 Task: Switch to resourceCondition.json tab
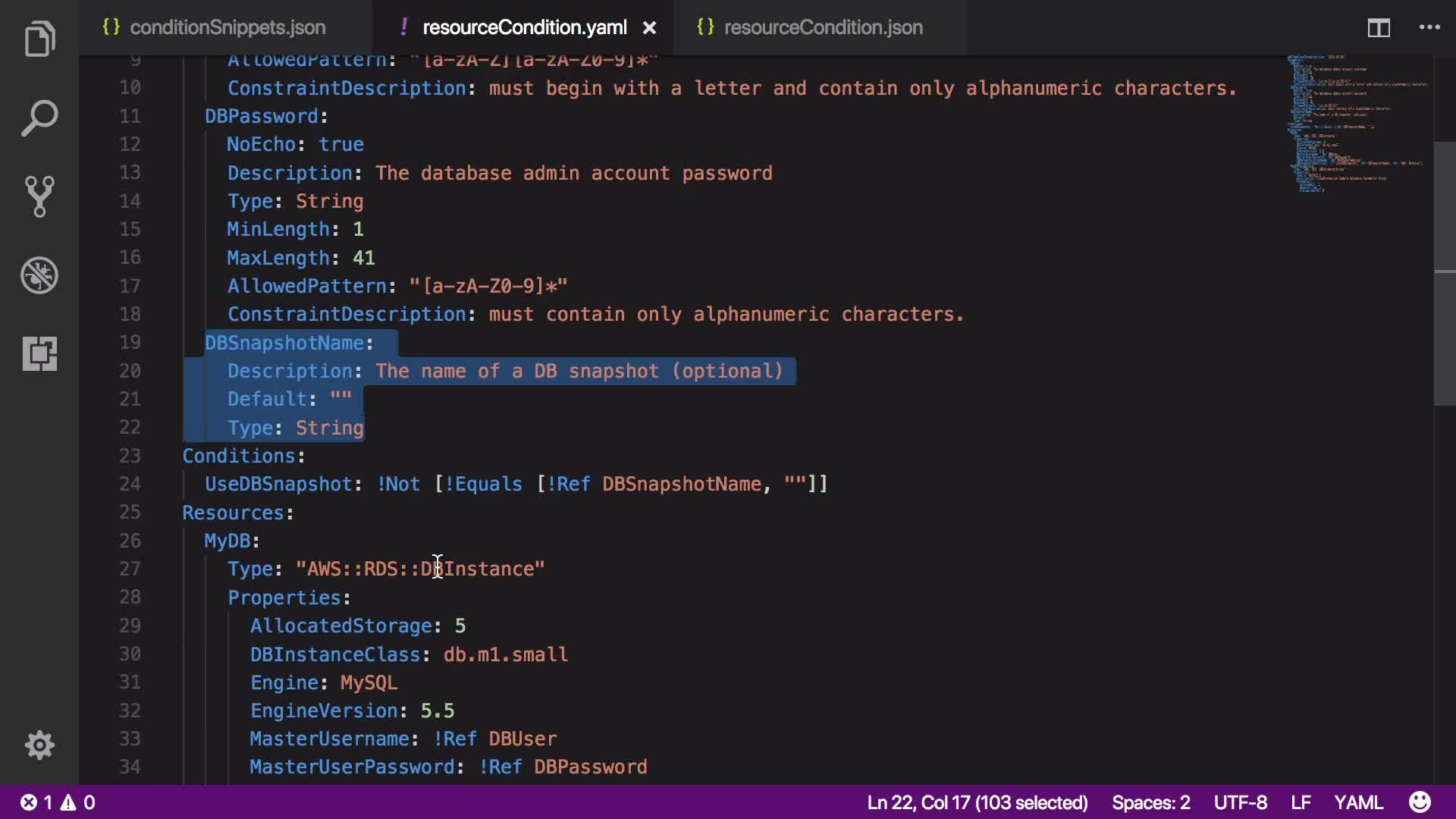coord(823,28)
